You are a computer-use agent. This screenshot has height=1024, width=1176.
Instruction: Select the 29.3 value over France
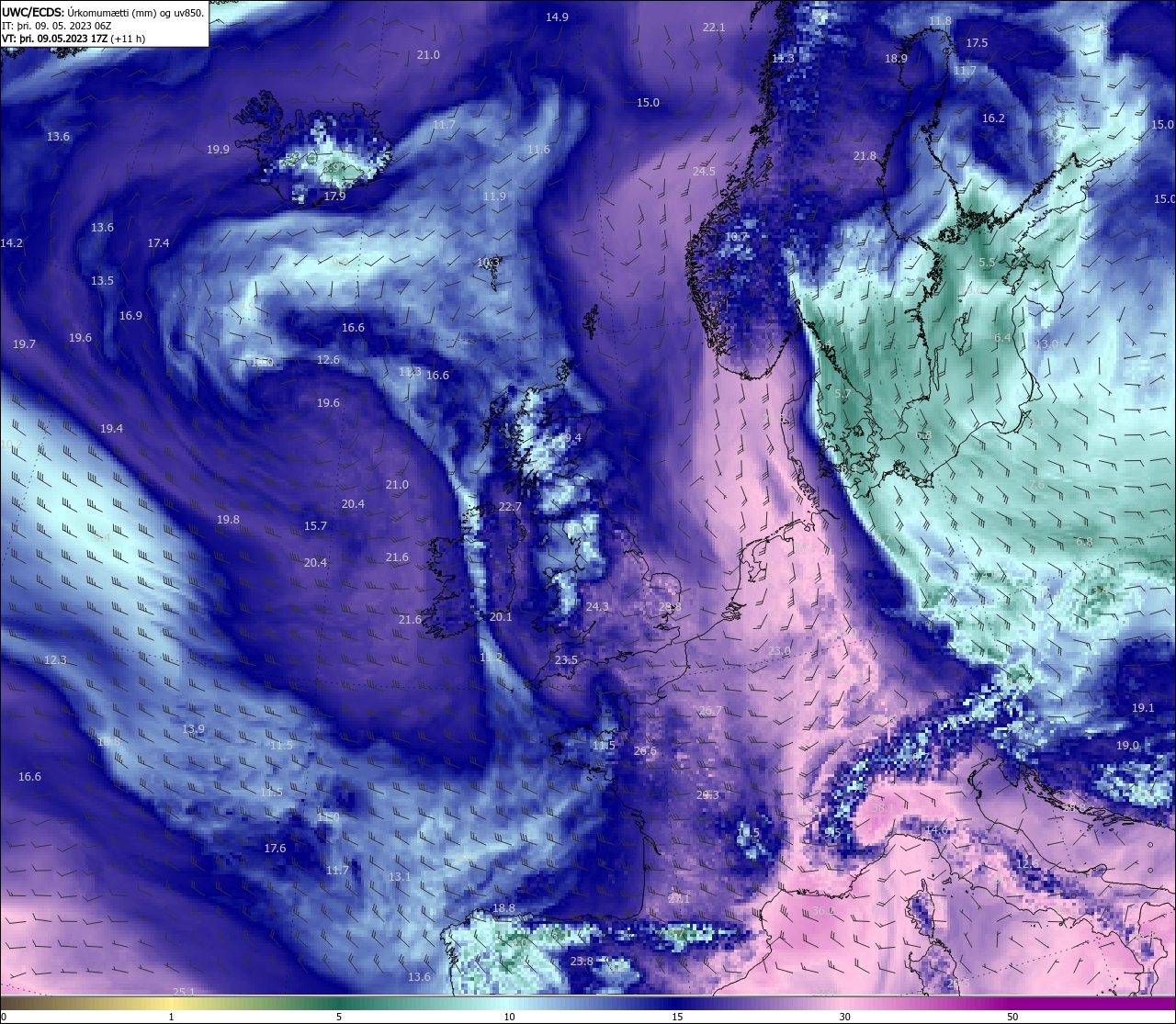[707, 795]
